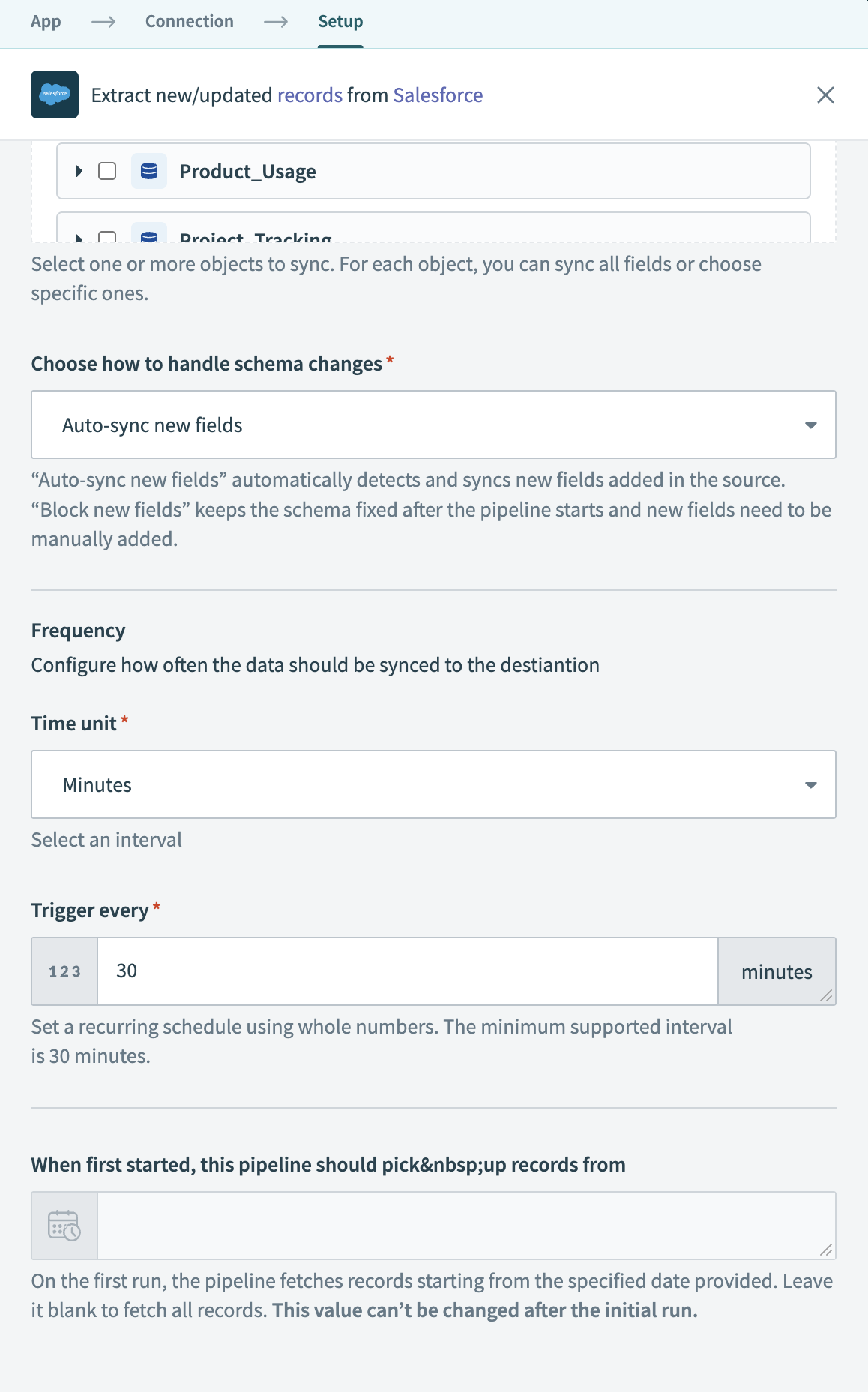Click the pipeline start date input field
Screen dimensions: 868x1392
pyautogui.click(x=465, y=1225)
